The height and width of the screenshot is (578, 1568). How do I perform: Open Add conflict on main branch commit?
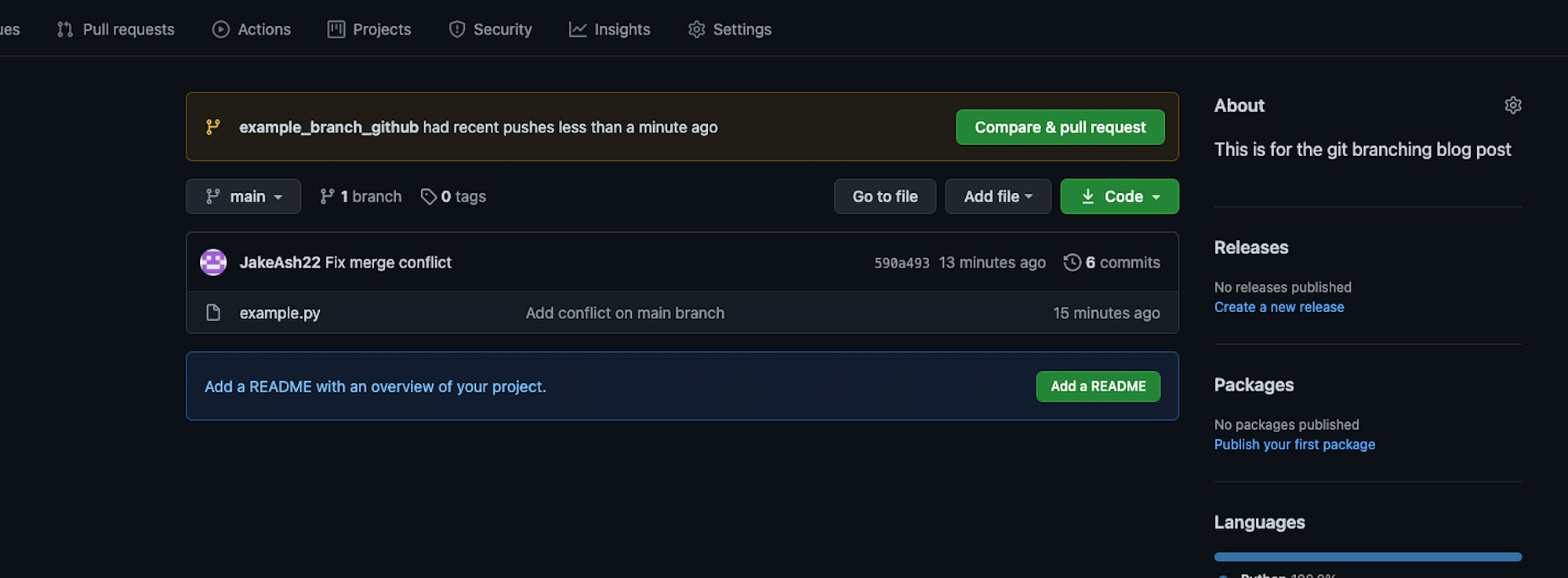pyautogui.click(x=625, y=313)
